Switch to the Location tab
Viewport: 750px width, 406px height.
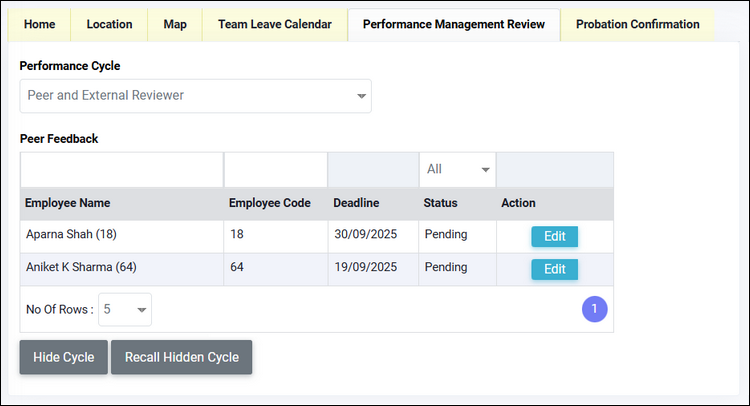(109, 24)
